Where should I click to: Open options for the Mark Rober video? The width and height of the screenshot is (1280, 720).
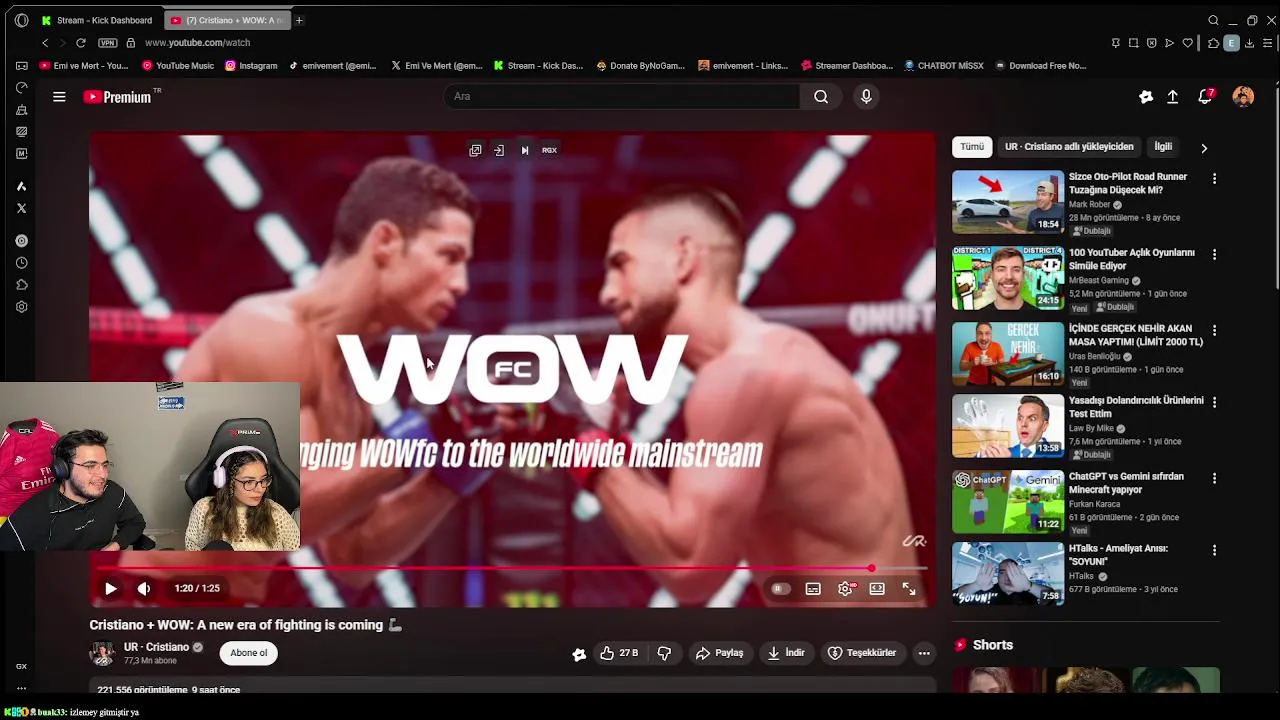[1214, 179]
